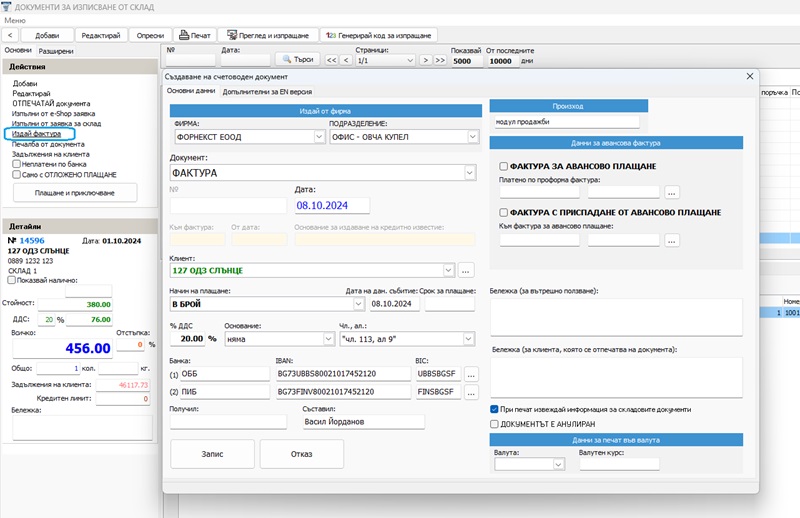800x518 pixels.
Task: Select Разширени tab in left panel
Action: click(56, 51)
